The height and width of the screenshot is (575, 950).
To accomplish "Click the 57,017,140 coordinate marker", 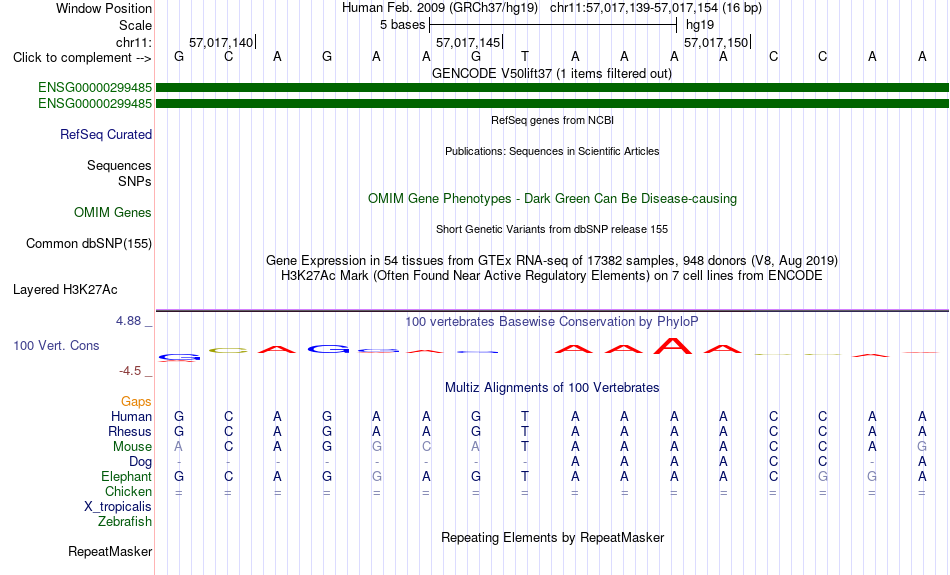I will [221, 42].
